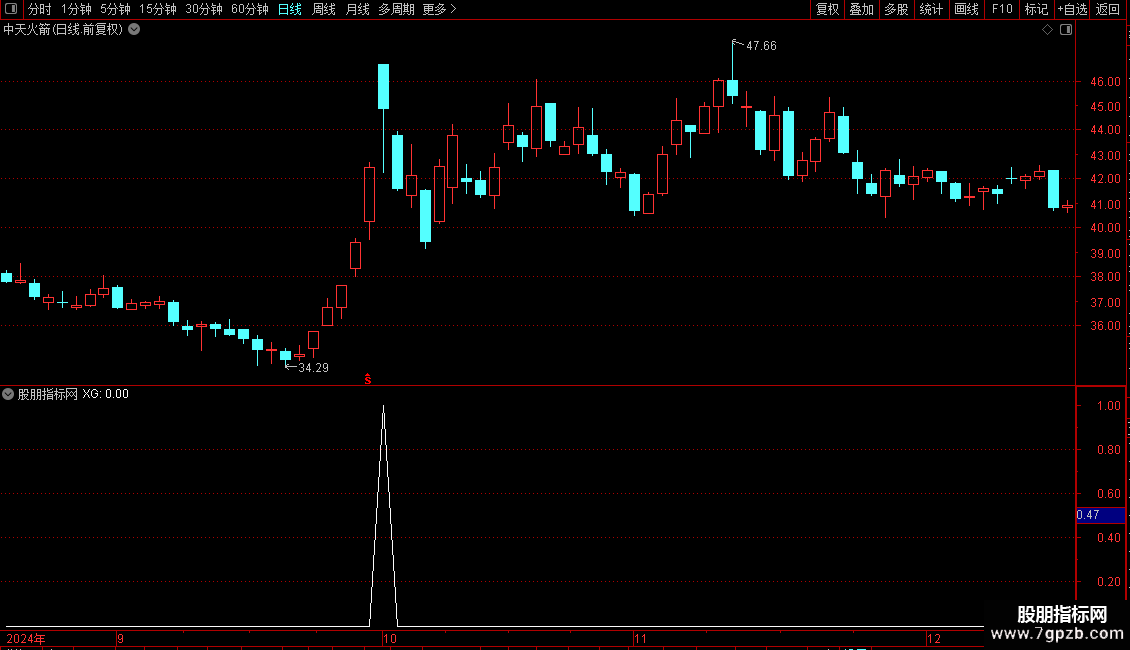Click the 标记 mark button
The width and height of the screenshot is (1130, 650).
pos(1036,9)
